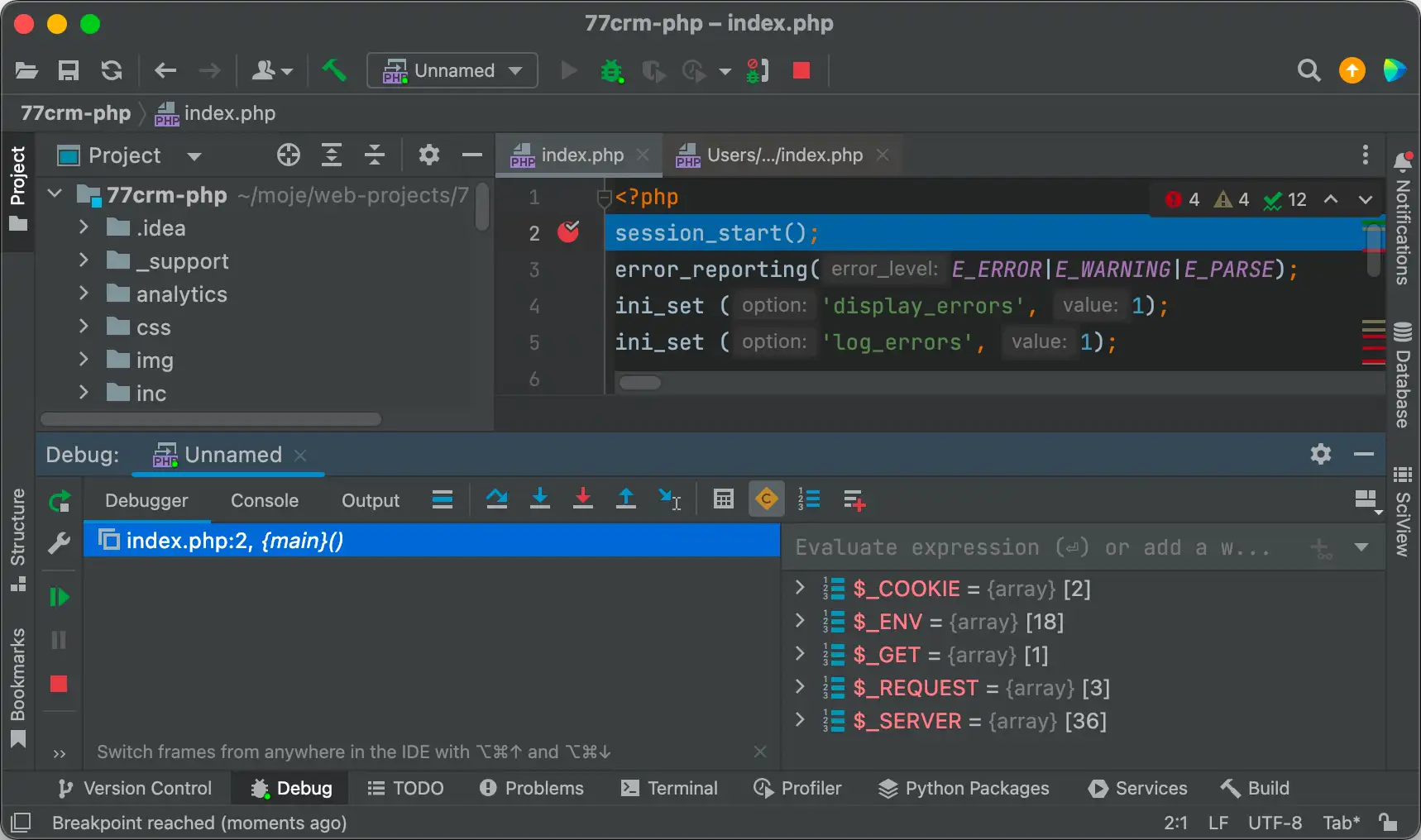The image size is (1421, 840).
Task: Click Resume Program in the debug sidebar
Action: [x=59, y=597]
